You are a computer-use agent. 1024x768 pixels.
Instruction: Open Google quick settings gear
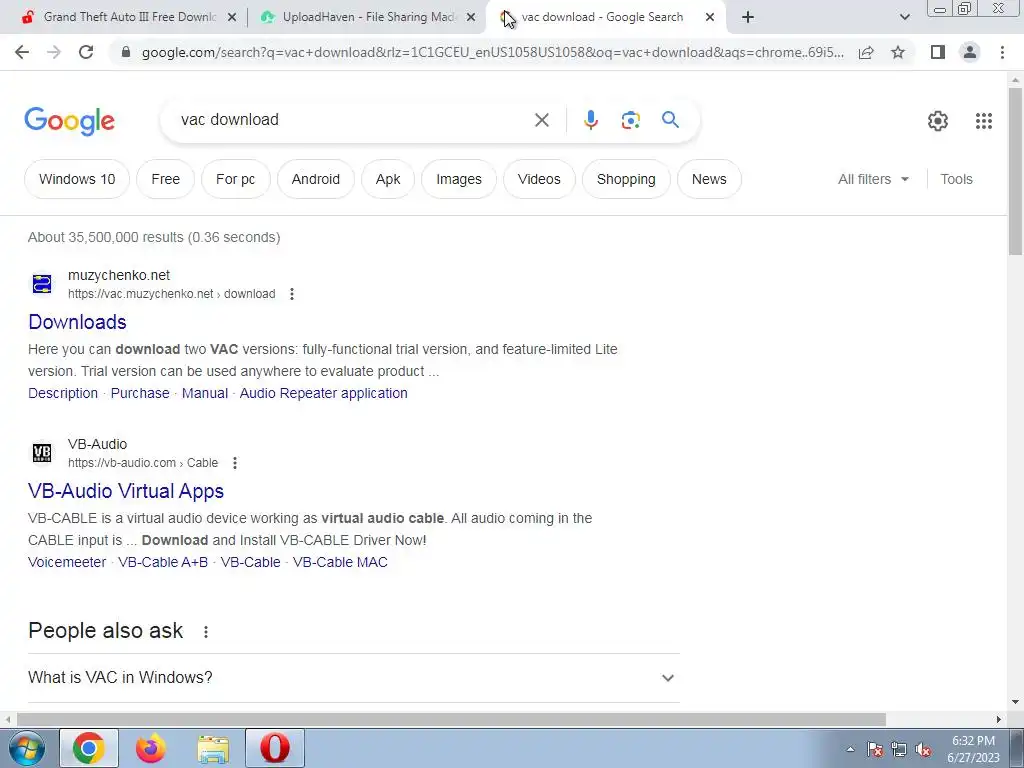938,120
